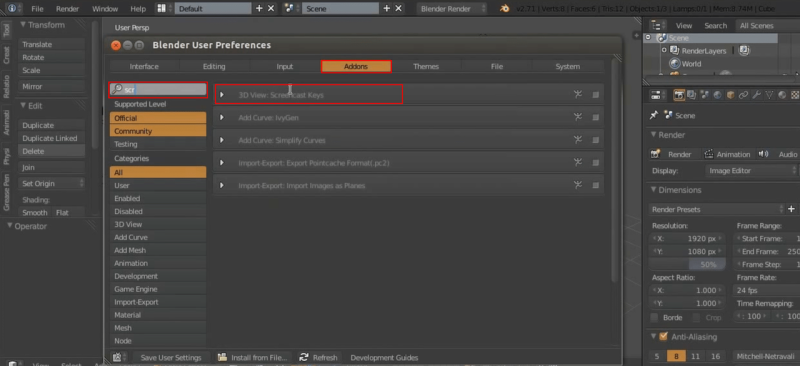This screenshot has width=800, height=366.
Task: Delete the current Scene with X icon
Action: pyautogui.click(x=398, y=8)
